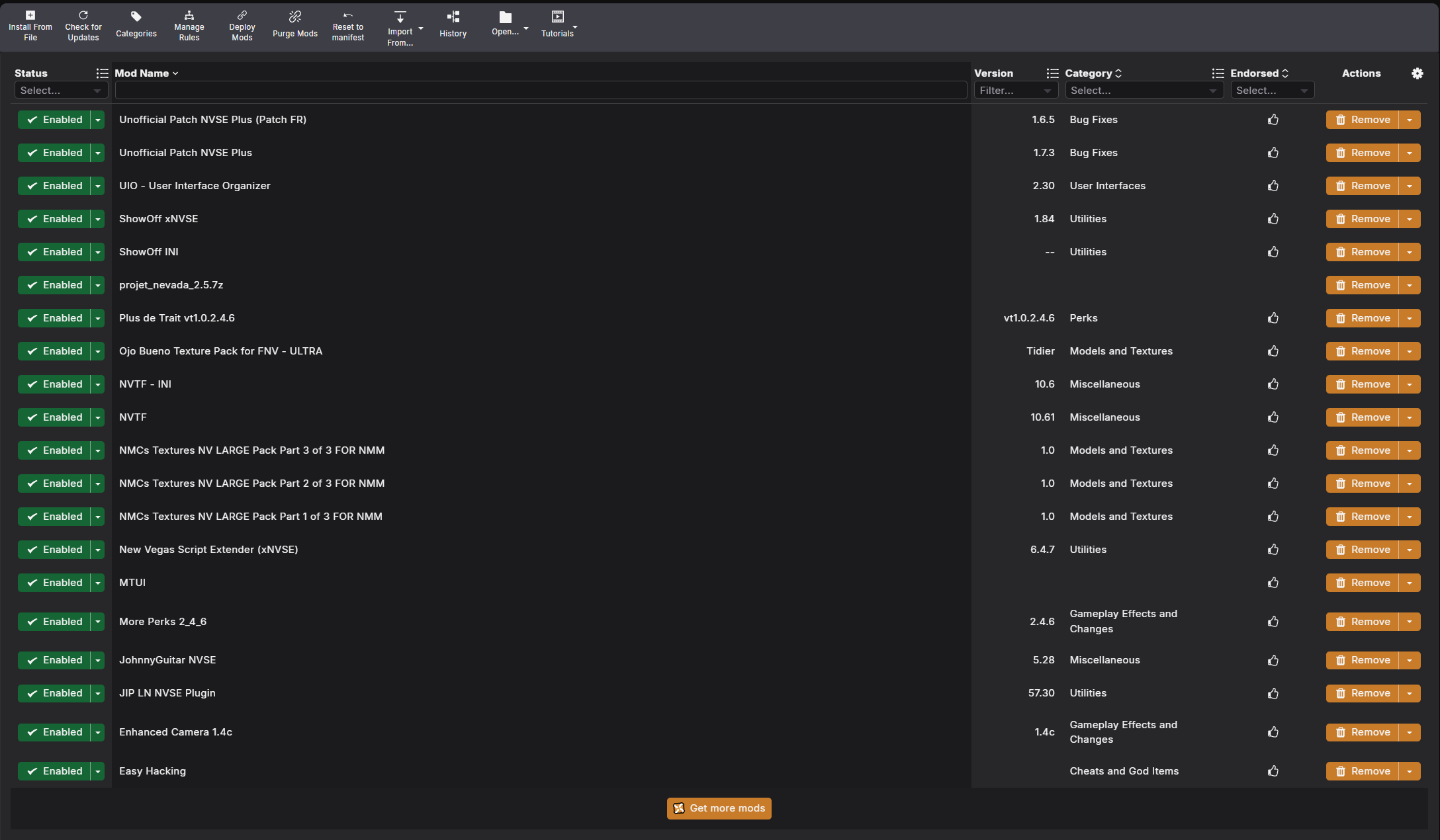Screen dimensions: 1440x840
Task: Endorse MTUI thumbs-up icon
Action: click(x=1273, y=583)
